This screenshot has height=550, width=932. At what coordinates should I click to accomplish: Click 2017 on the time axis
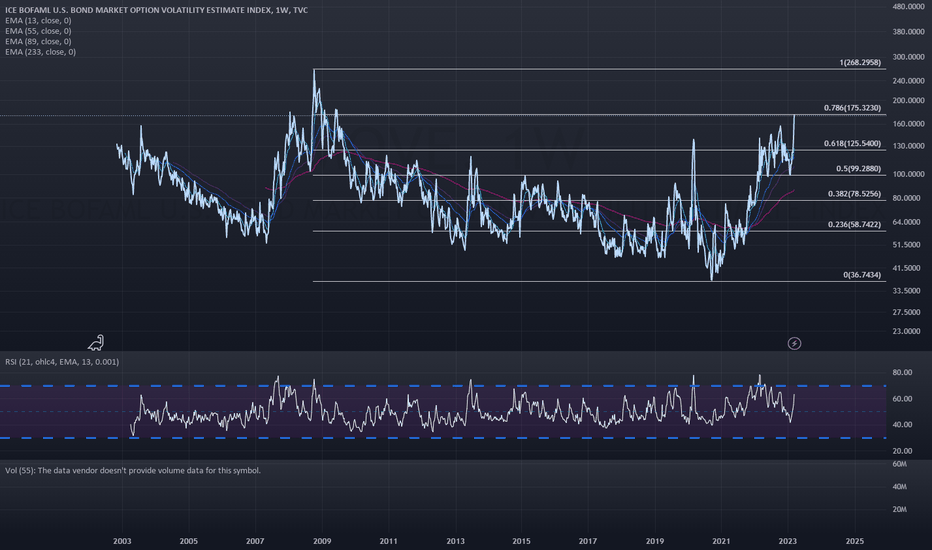tap(588, 541)
